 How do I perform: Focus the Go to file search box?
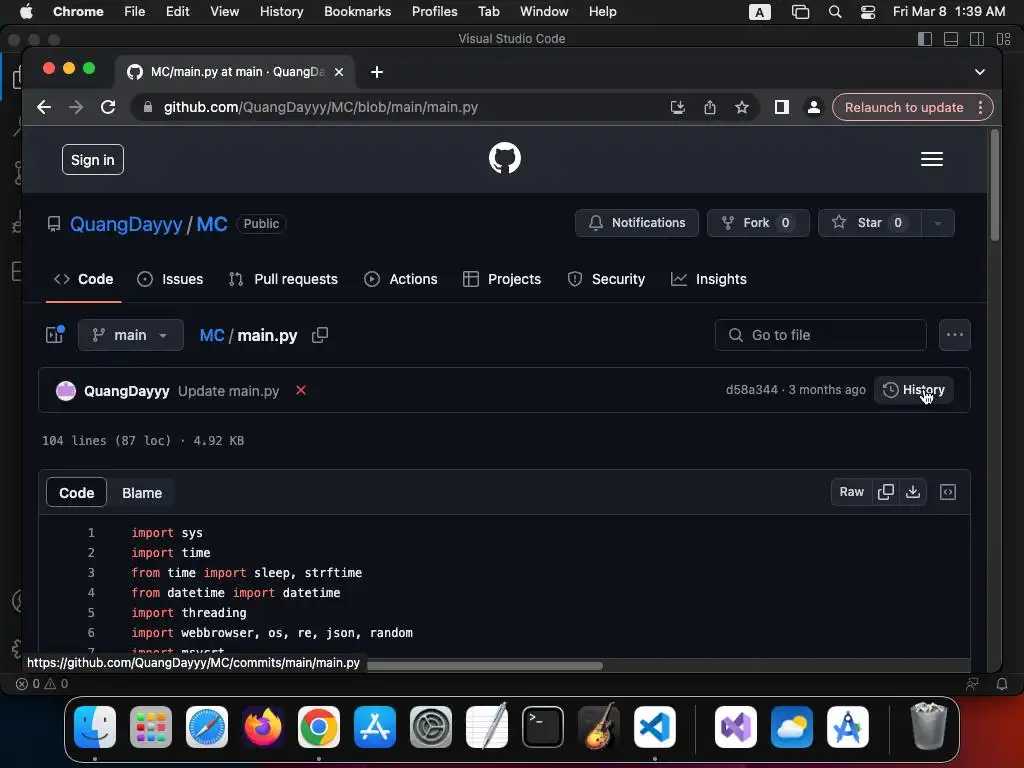[x=821, y=335]
